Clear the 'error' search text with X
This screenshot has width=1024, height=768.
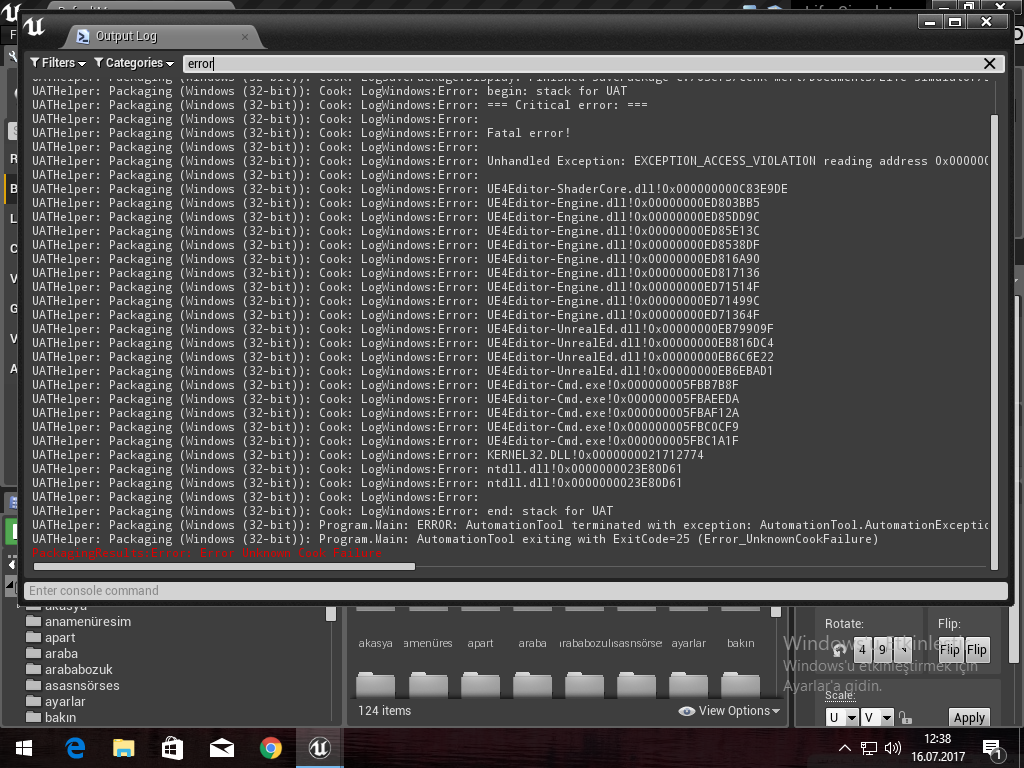(989, 63)
